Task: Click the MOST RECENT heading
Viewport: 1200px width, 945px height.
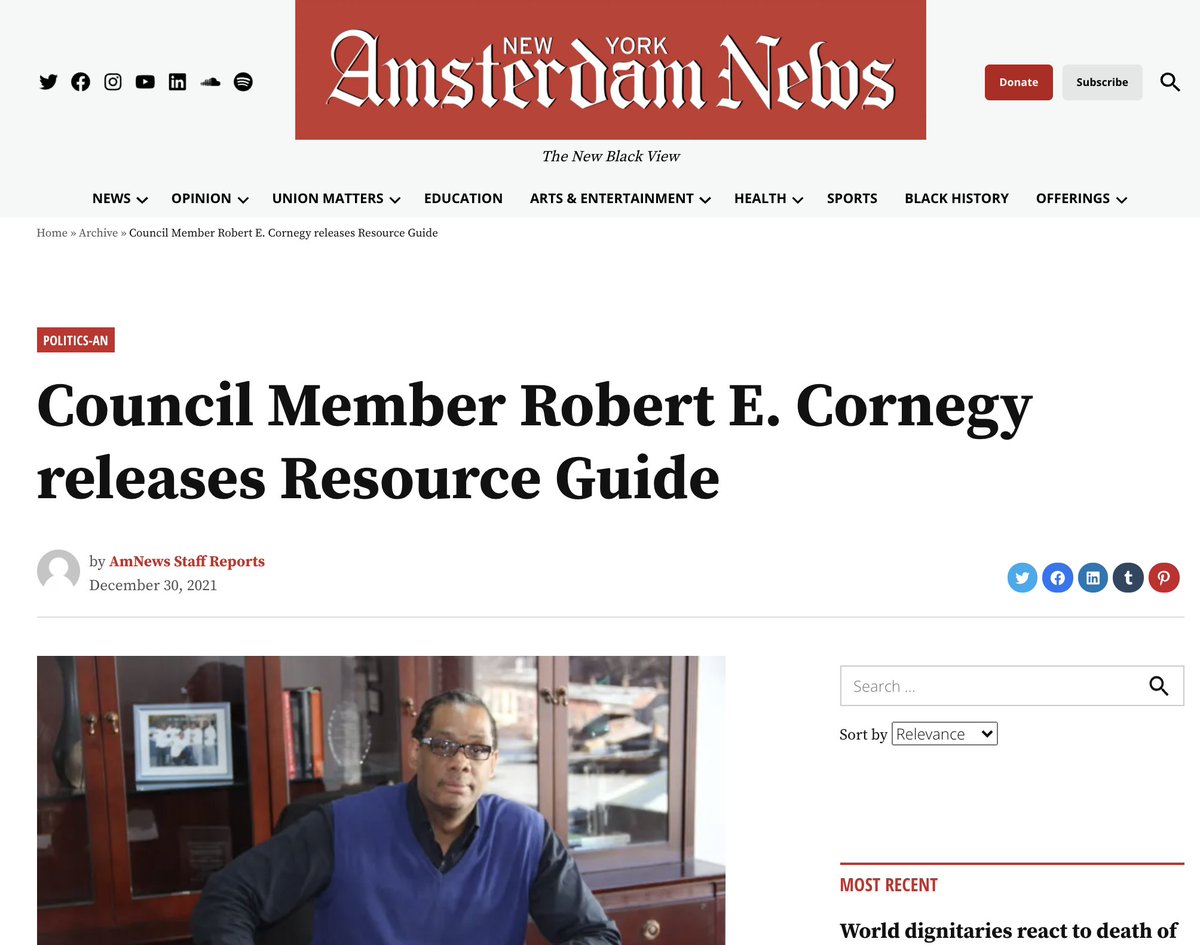Action: pyautogui.click(x=889, y=885)
